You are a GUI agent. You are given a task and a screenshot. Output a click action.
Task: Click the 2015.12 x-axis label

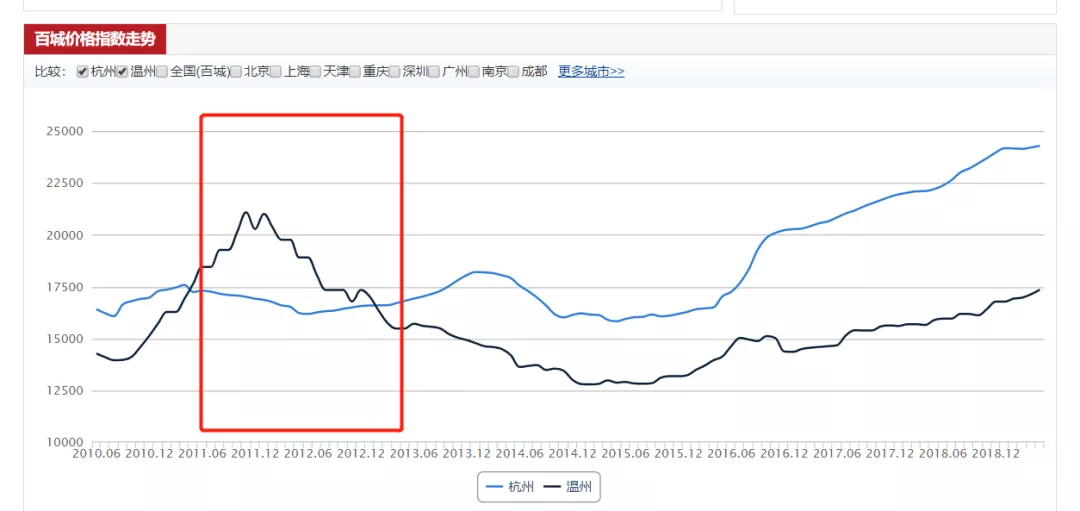(x=679, y=455)
